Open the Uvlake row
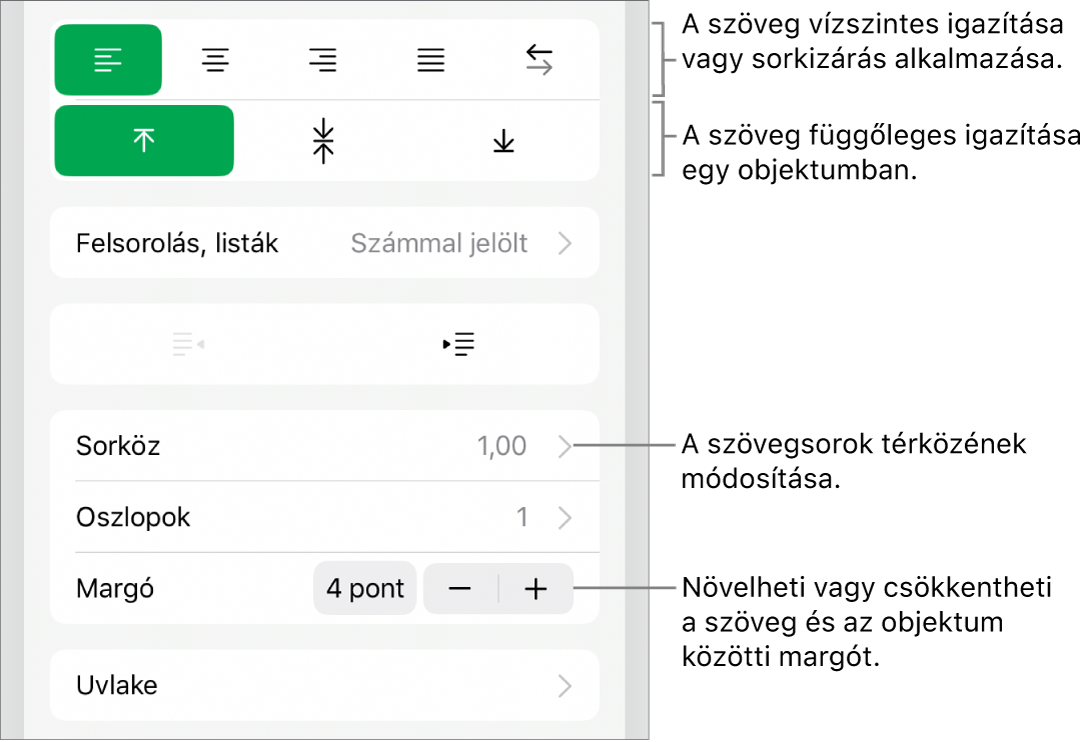Viewport: 1089px width, 742px height. click(324, 685)
